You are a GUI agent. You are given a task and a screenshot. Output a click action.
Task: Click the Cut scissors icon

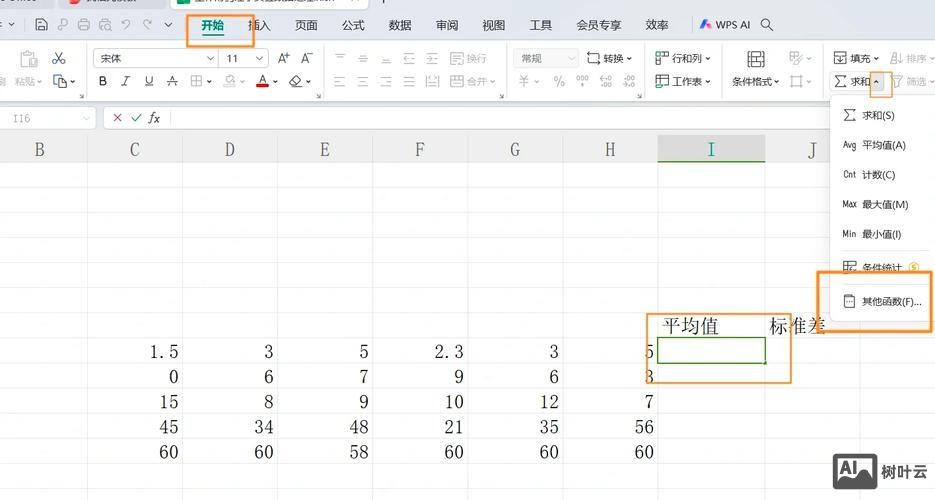point(58,58)
